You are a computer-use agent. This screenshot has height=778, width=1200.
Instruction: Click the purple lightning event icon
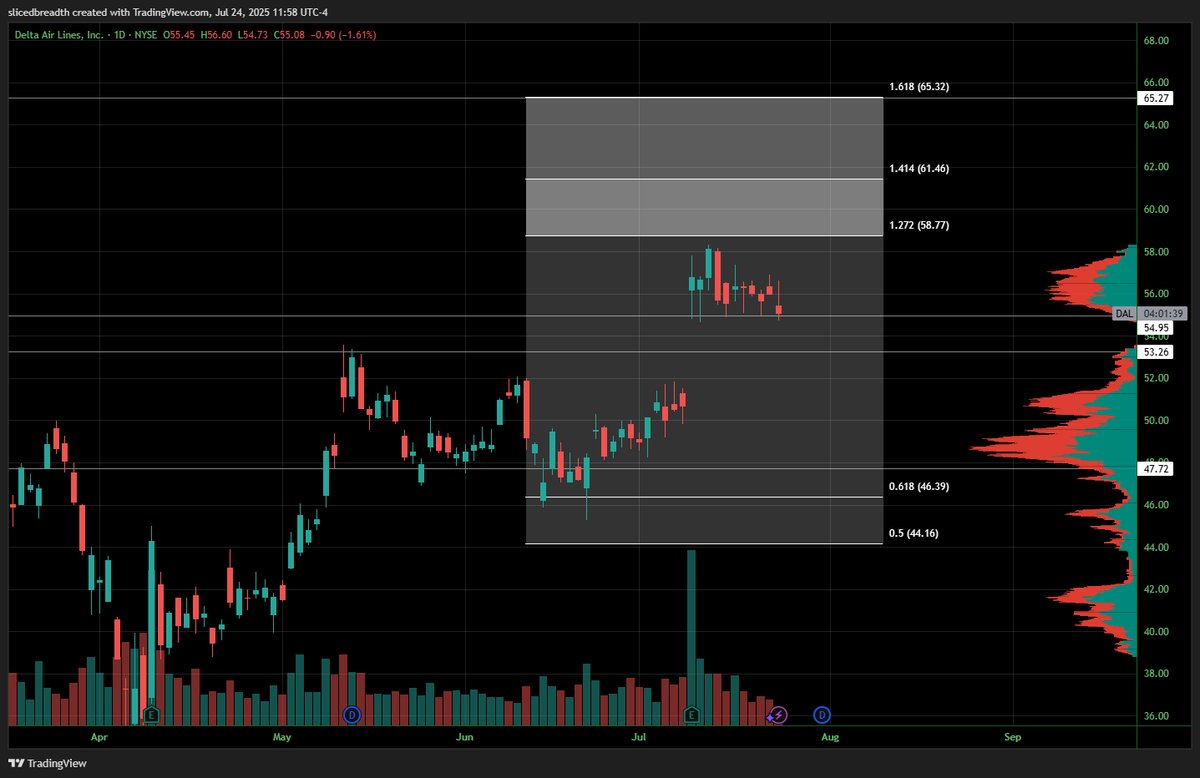point(779,714)
